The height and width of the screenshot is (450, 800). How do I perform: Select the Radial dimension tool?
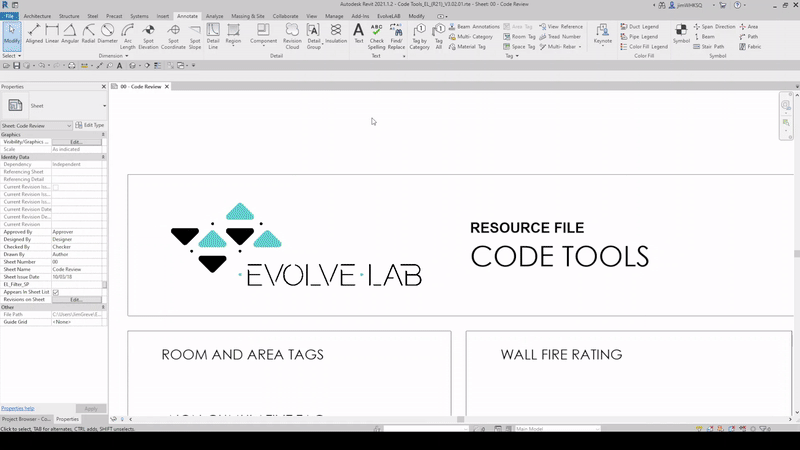[x=88, y=34]
